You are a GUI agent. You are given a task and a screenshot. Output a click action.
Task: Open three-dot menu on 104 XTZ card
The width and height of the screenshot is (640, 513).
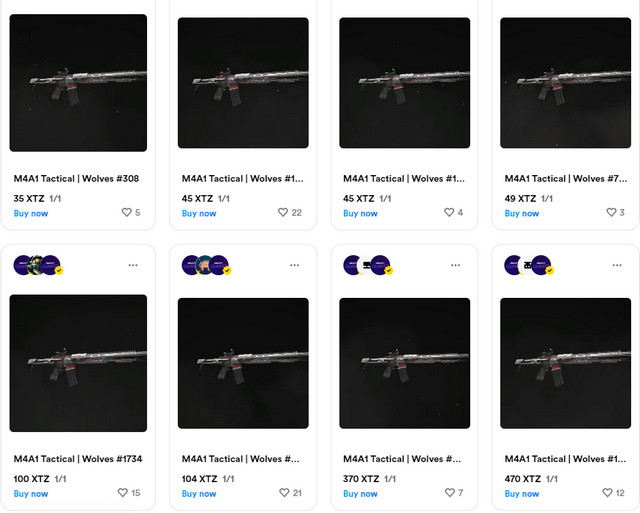[x=294, y=266]
